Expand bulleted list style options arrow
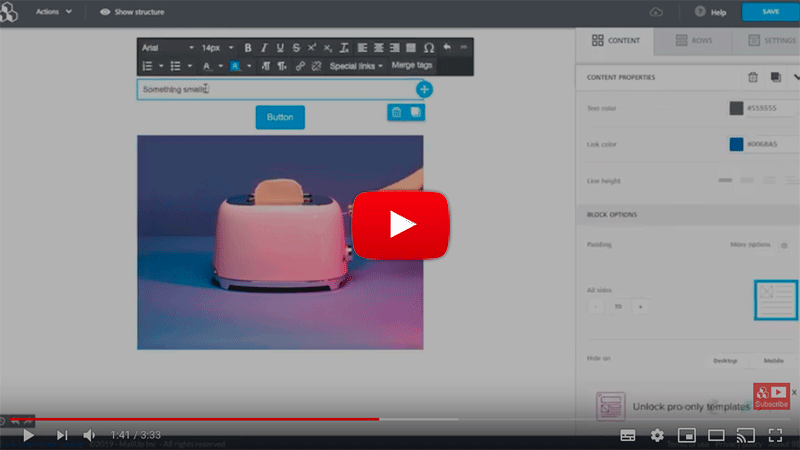 click(189, 66)
